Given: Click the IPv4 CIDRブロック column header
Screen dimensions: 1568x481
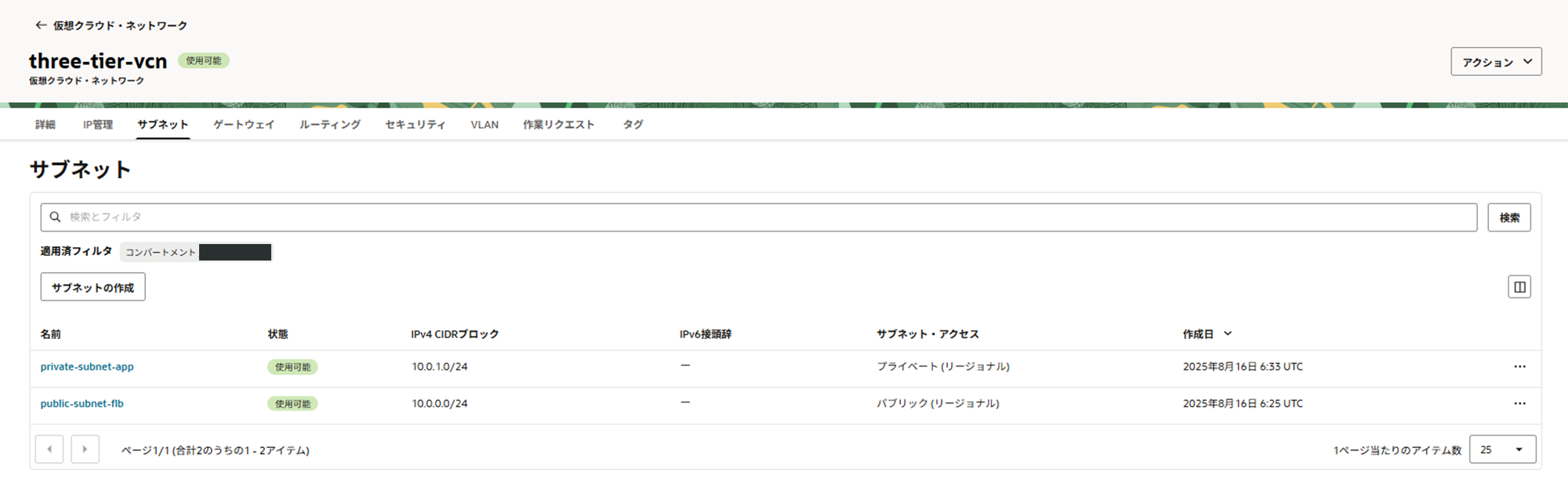Looking at the screenshot, I should (455, 334).
